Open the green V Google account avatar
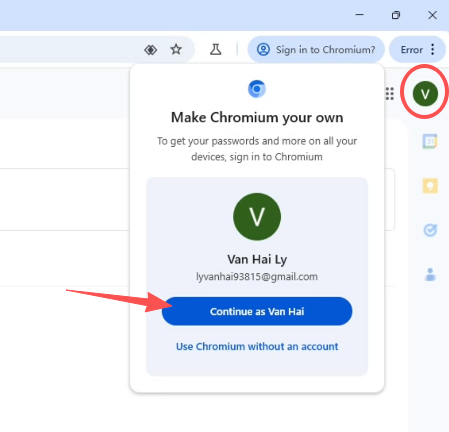The height and width of the screenshot is (432, 449). click(x=425, y=94)
